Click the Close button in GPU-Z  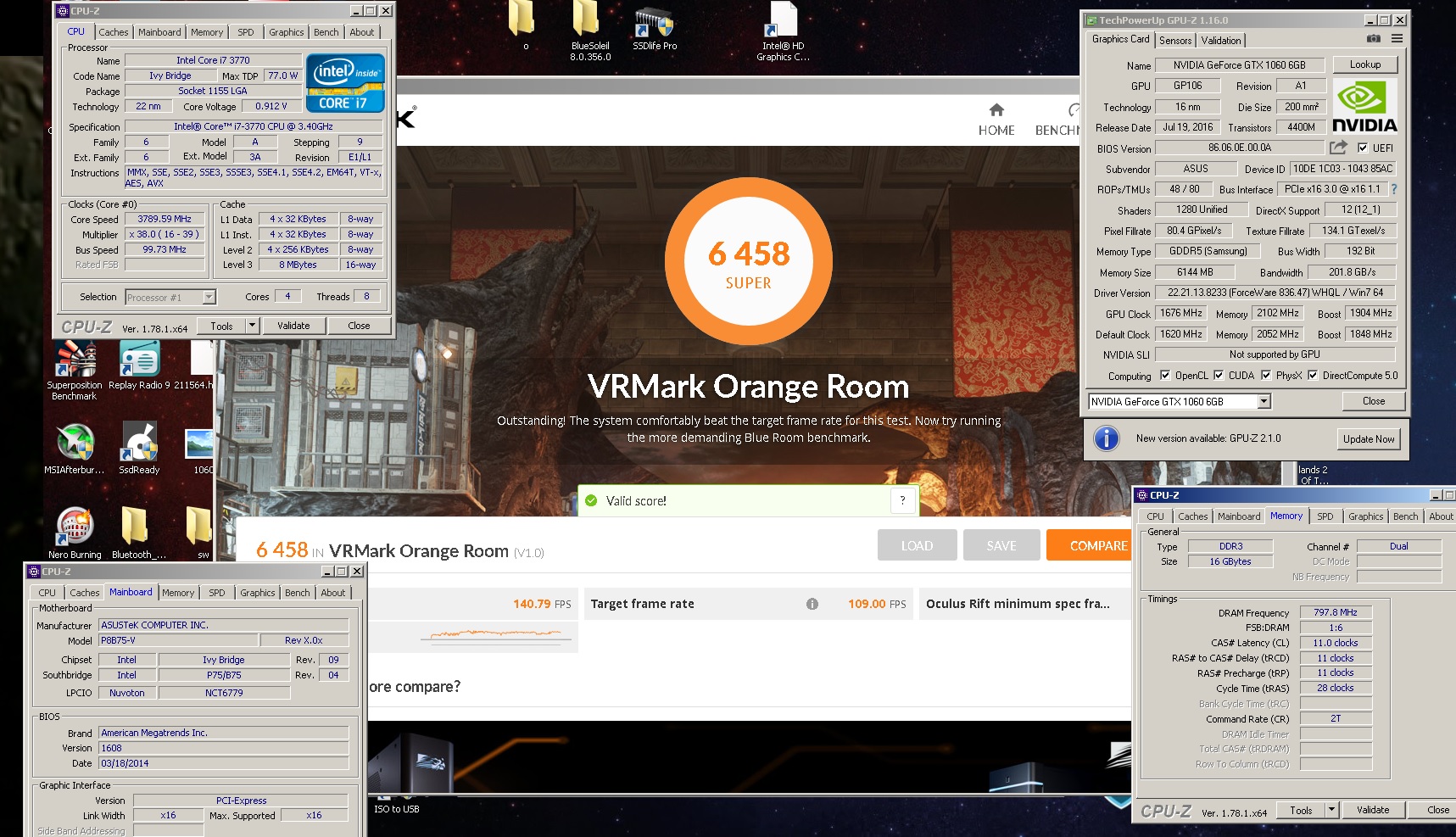click(1374, 401)
